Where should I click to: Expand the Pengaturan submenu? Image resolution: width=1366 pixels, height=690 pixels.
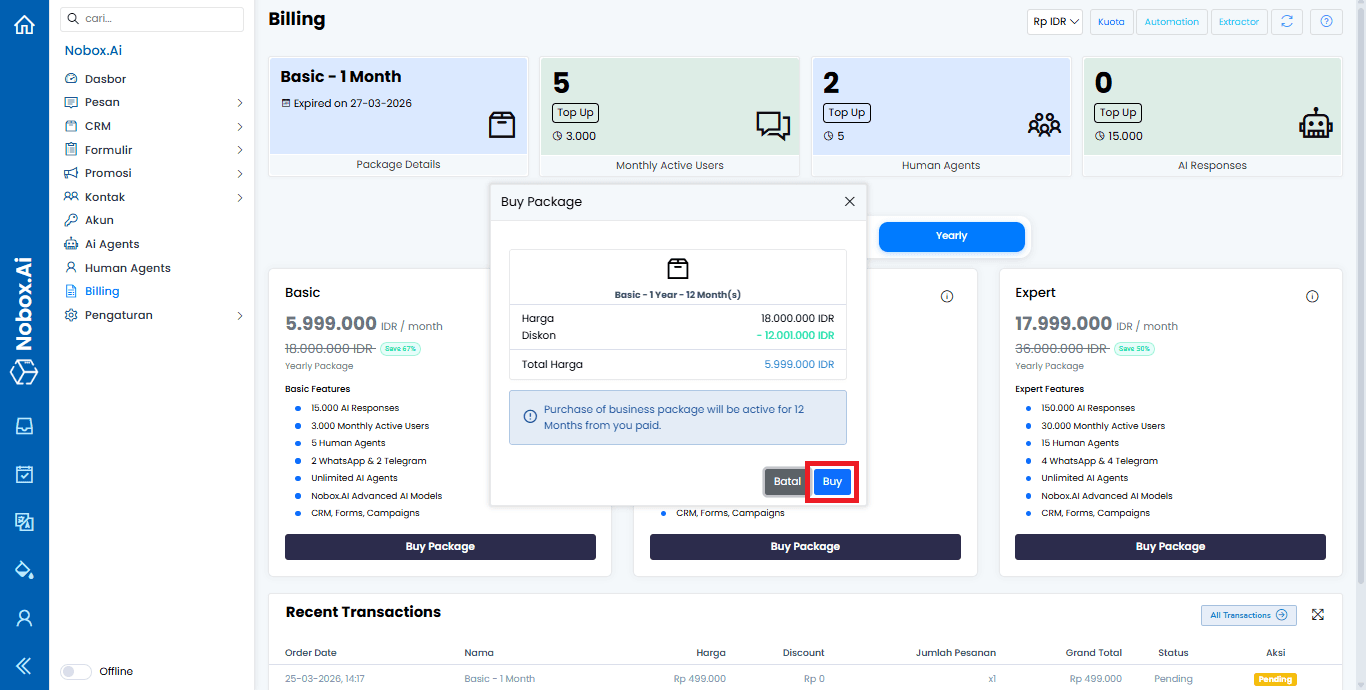coord(240,316)
